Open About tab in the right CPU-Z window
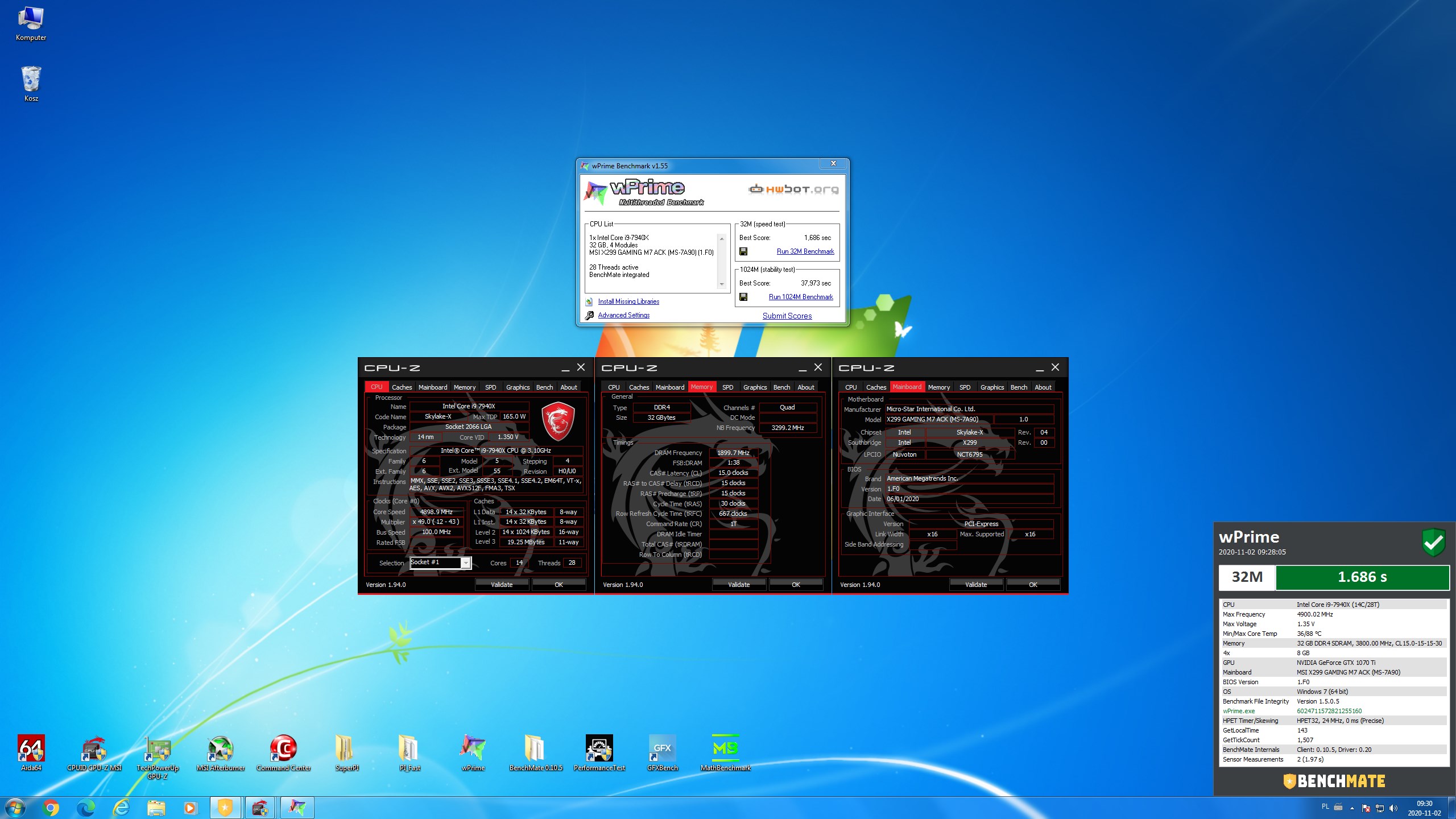The width and height of the screenshot is (1456, 819). (1043, 387)
